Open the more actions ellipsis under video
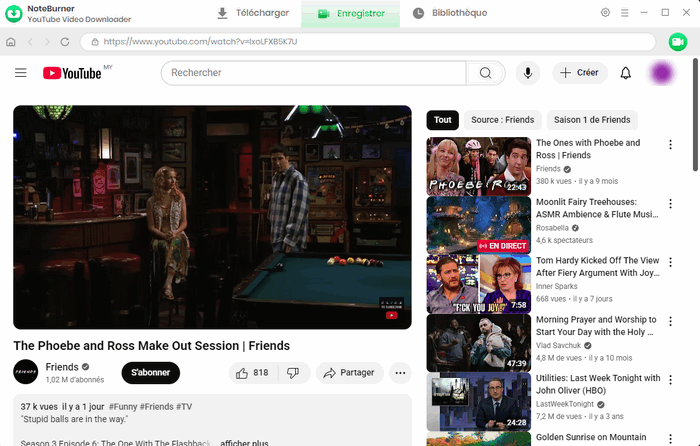 coord(400,373)
